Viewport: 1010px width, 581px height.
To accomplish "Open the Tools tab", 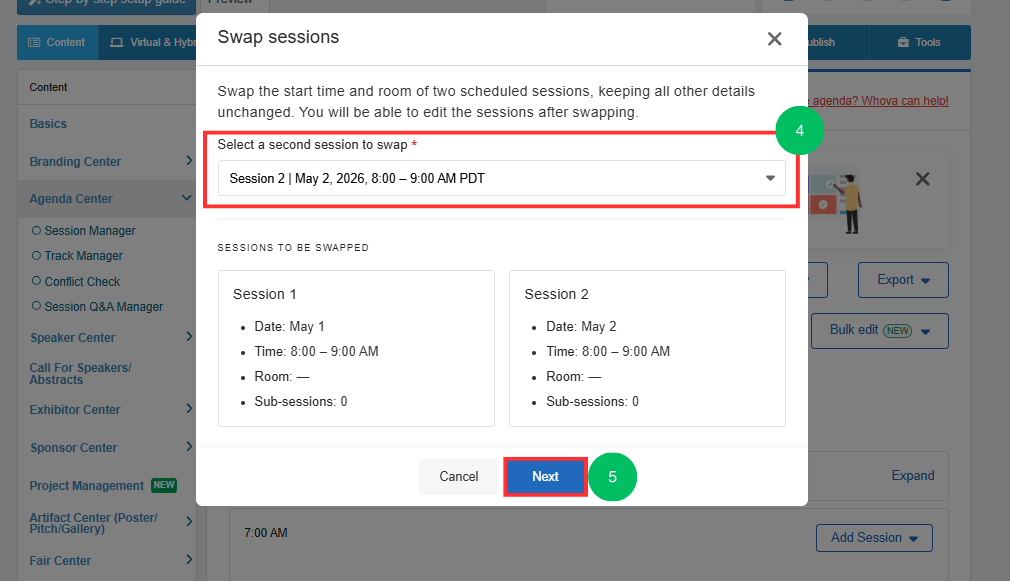I will point(919,43).
